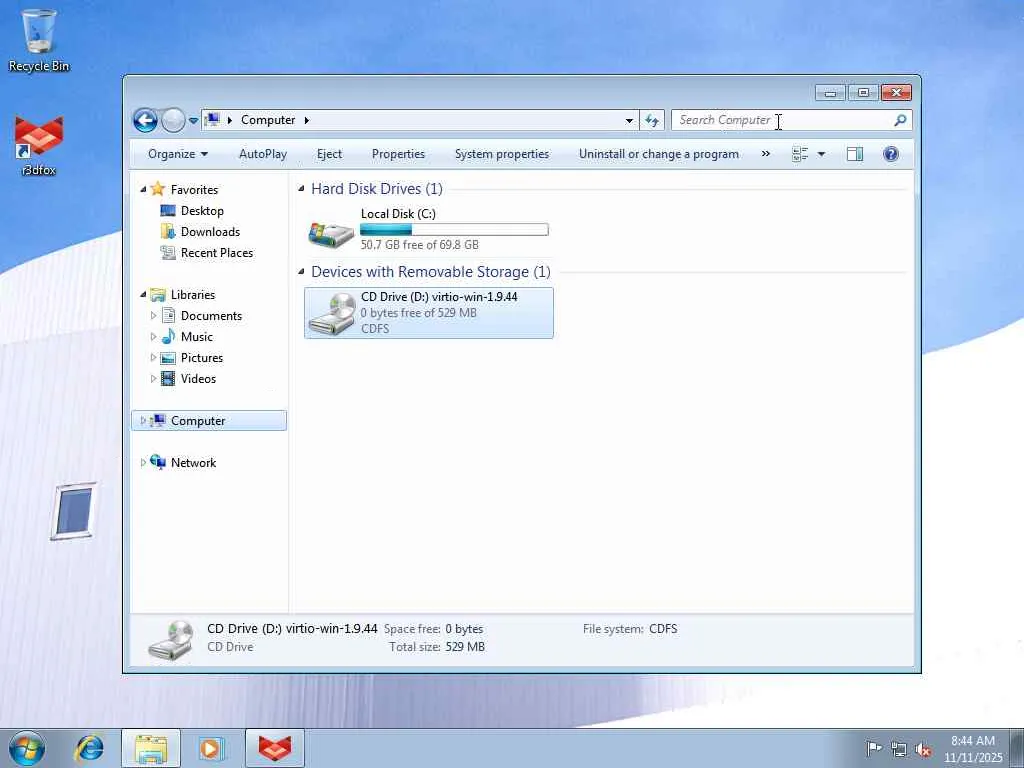Click the search magnifier icon
Screen dimensions: 1024x768
click(901, 120)
